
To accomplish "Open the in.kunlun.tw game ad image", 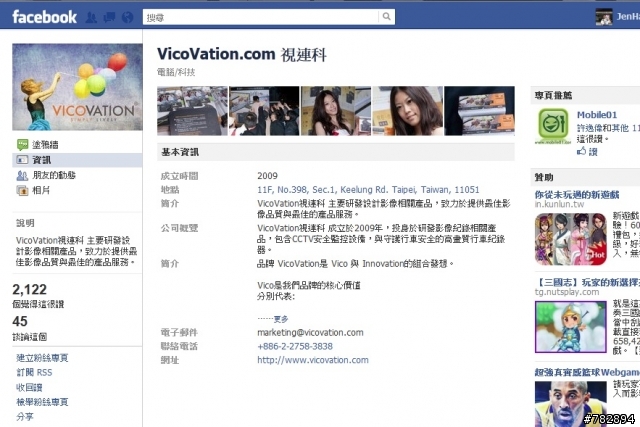I will click(571, 239).
